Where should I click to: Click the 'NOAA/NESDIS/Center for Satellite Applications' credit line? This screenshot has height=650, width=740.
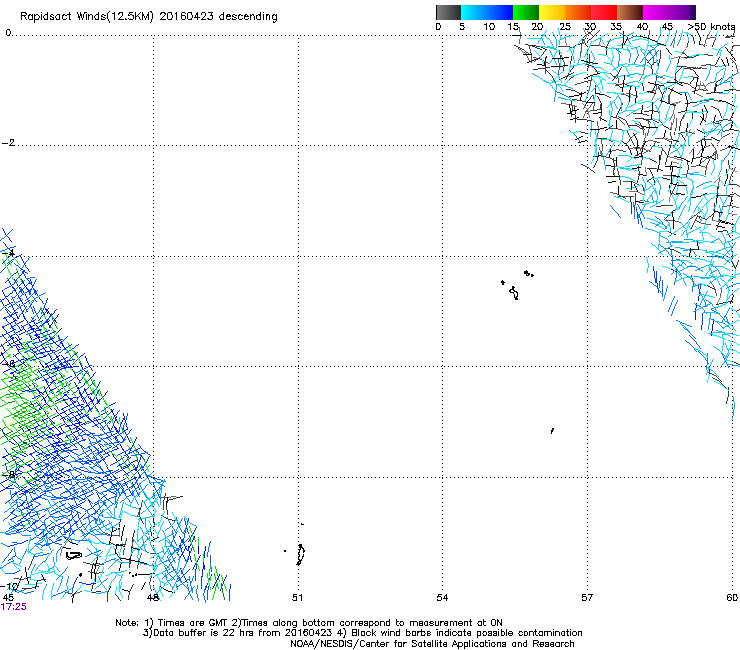(x=432, y=644)
